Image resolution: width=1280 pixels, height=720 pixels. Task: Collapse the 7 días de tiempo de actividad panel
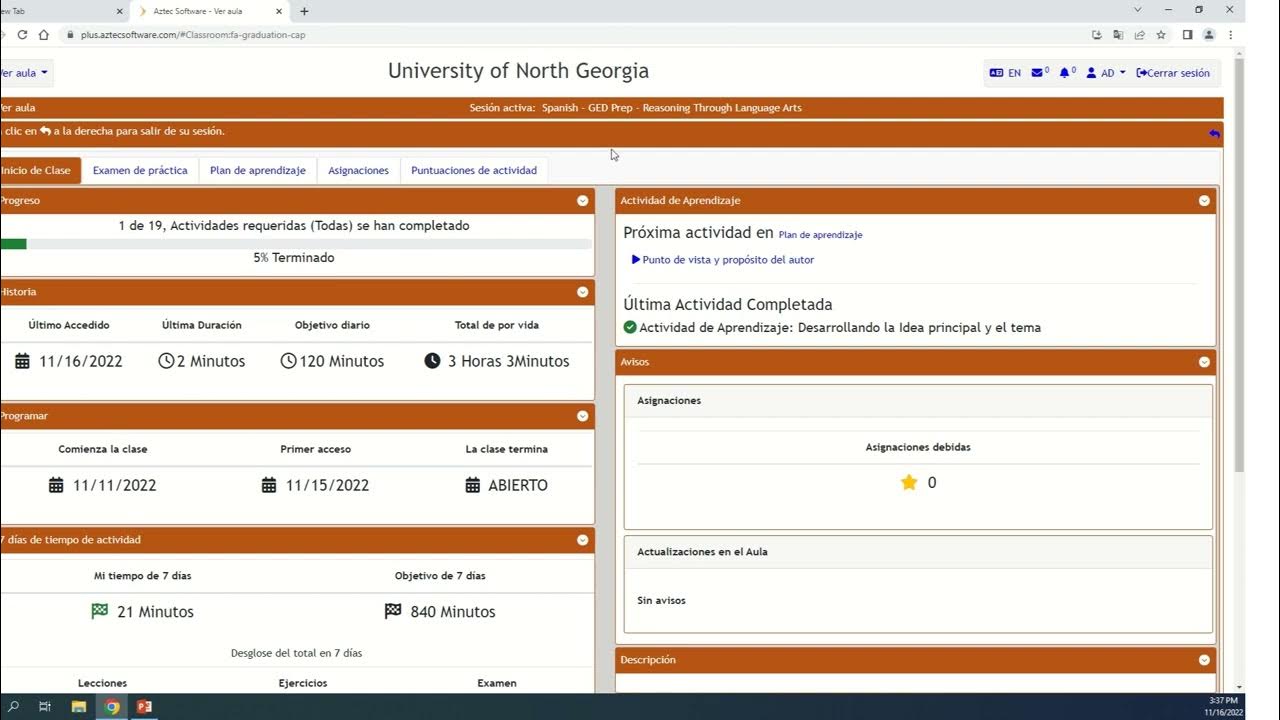582,540
